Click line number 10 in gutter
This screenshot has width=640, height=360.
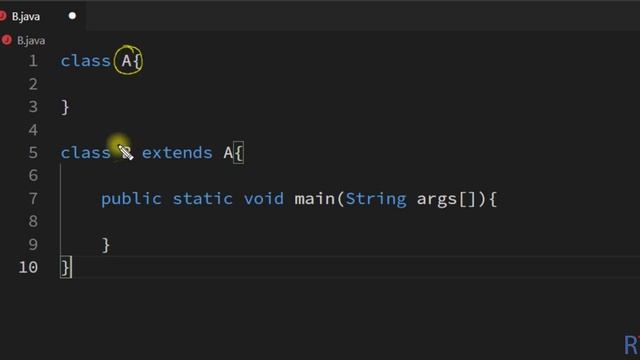tap(28, 267)
